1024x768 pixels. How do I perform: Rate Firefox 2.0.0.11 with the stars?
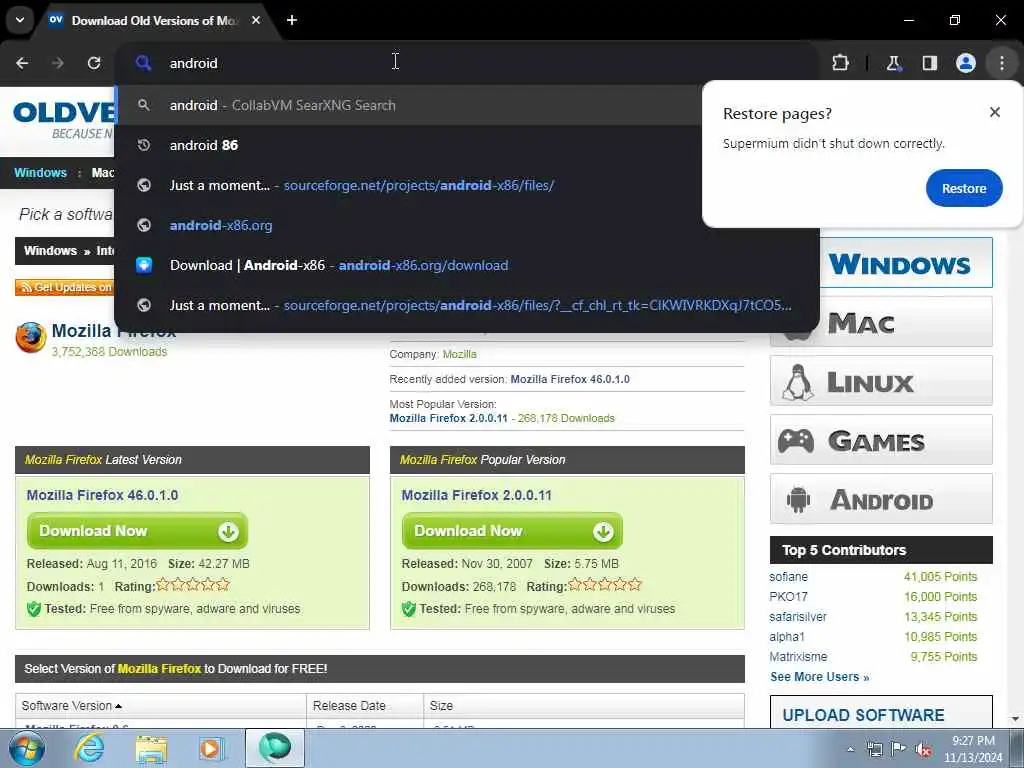[605, 584]
